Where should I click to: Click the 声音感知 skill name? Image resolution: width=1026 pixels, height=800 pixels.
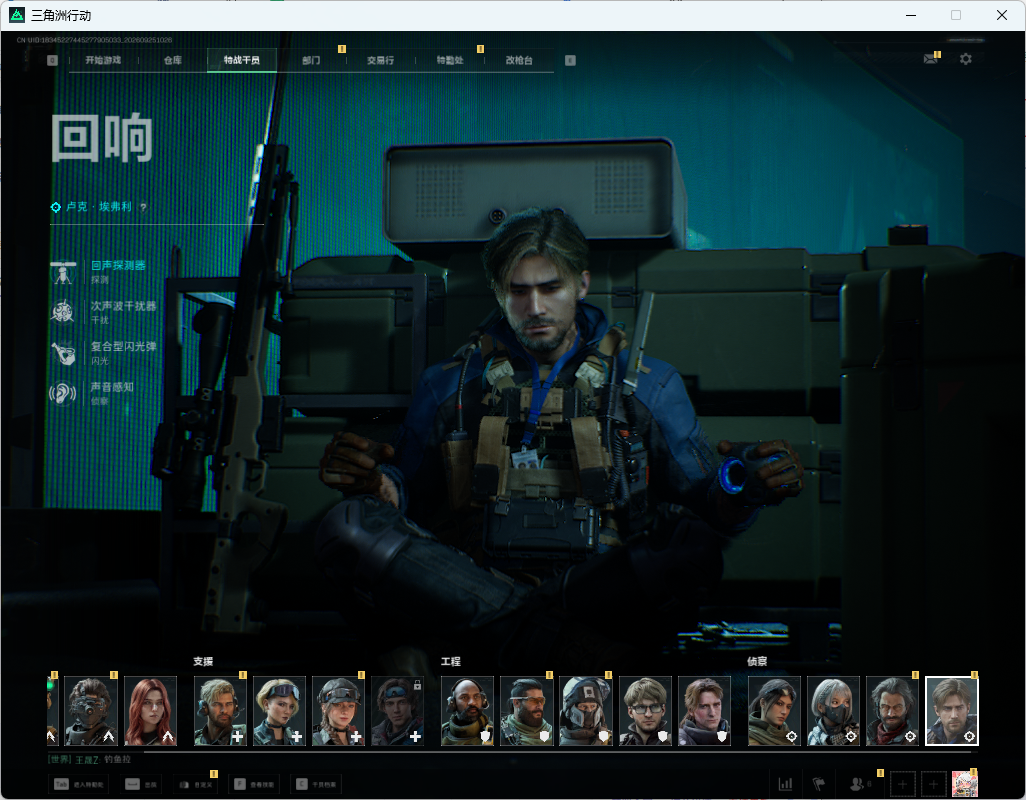[x=112, y=387]
